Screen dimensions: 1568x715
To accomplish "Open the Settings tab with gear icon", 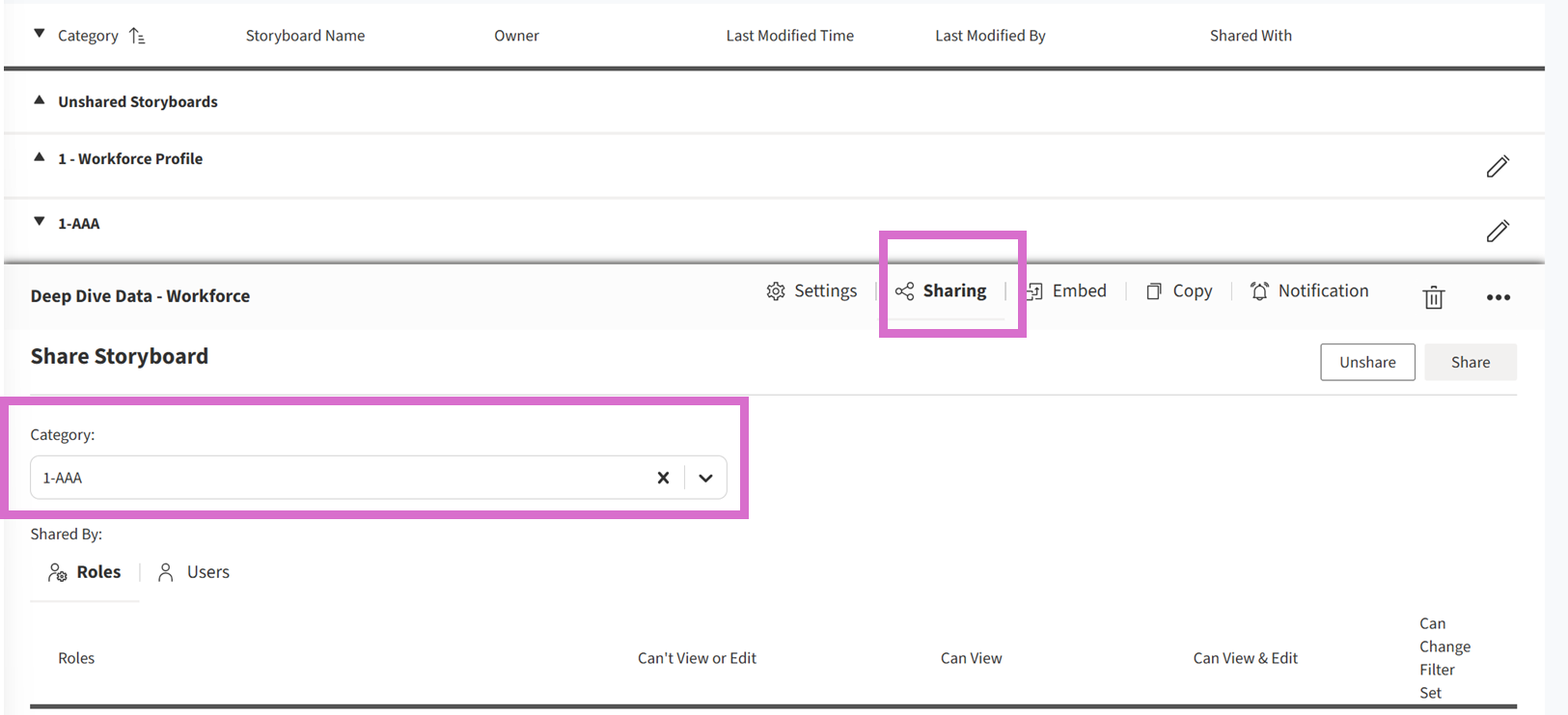I will [812, 290].
